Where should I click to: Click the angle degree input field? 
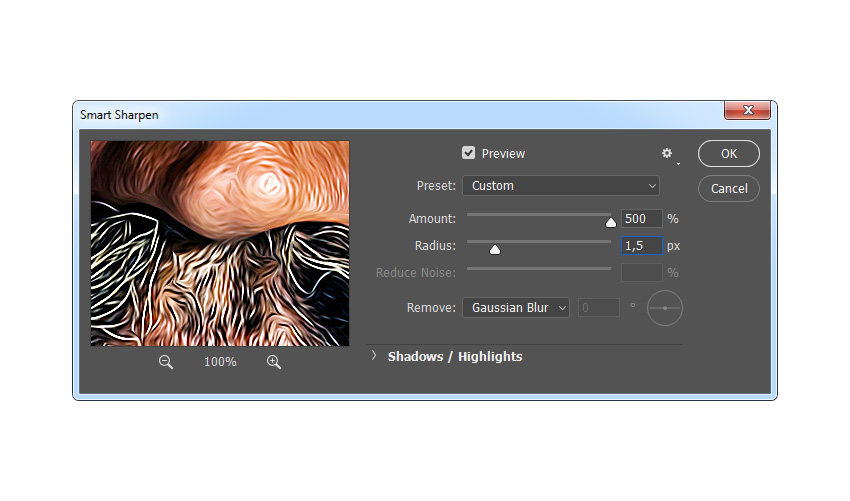coord(598,307)
